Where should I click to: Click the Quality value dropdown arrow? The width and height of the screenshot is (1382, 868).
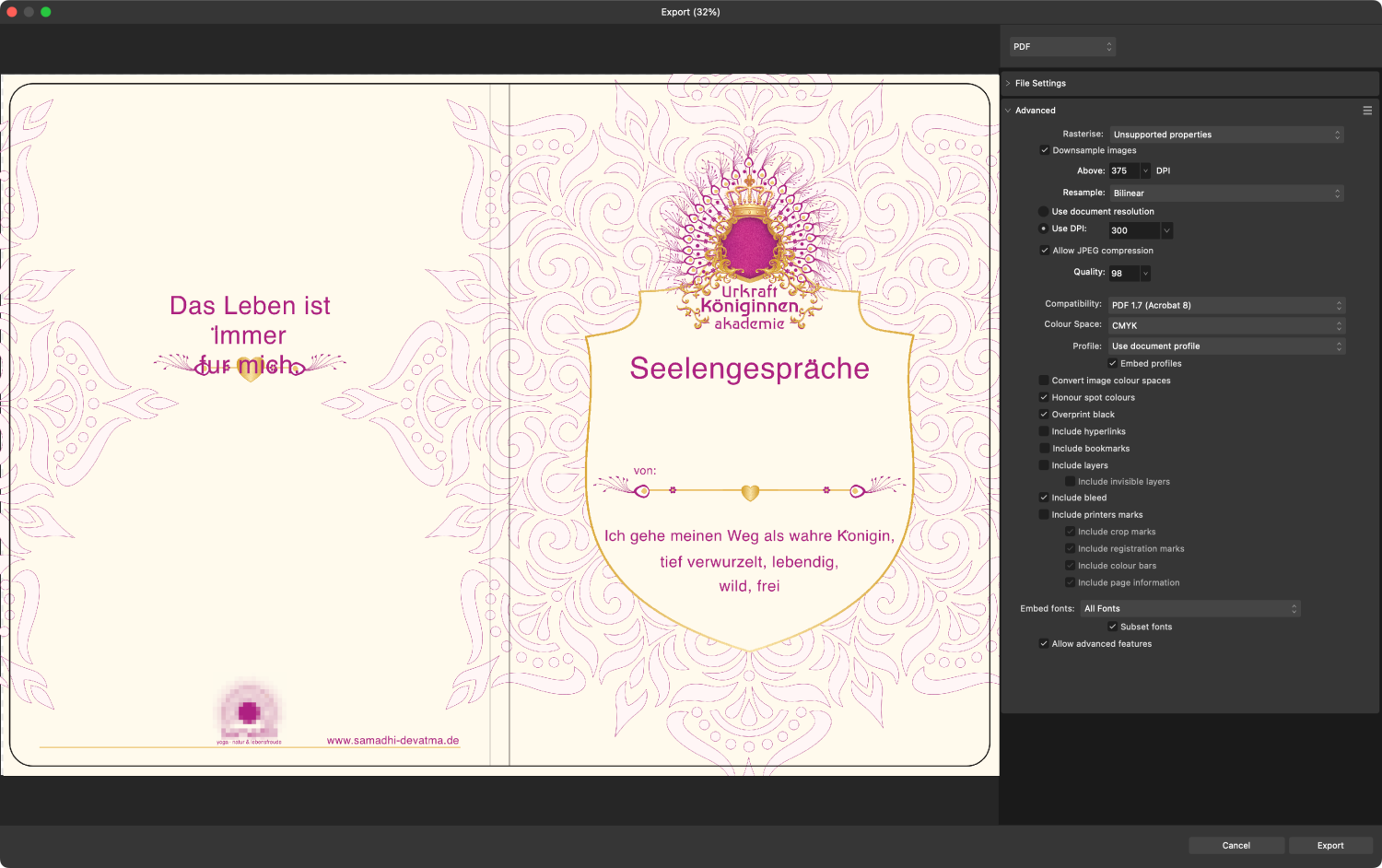(x=1146, y=274)
